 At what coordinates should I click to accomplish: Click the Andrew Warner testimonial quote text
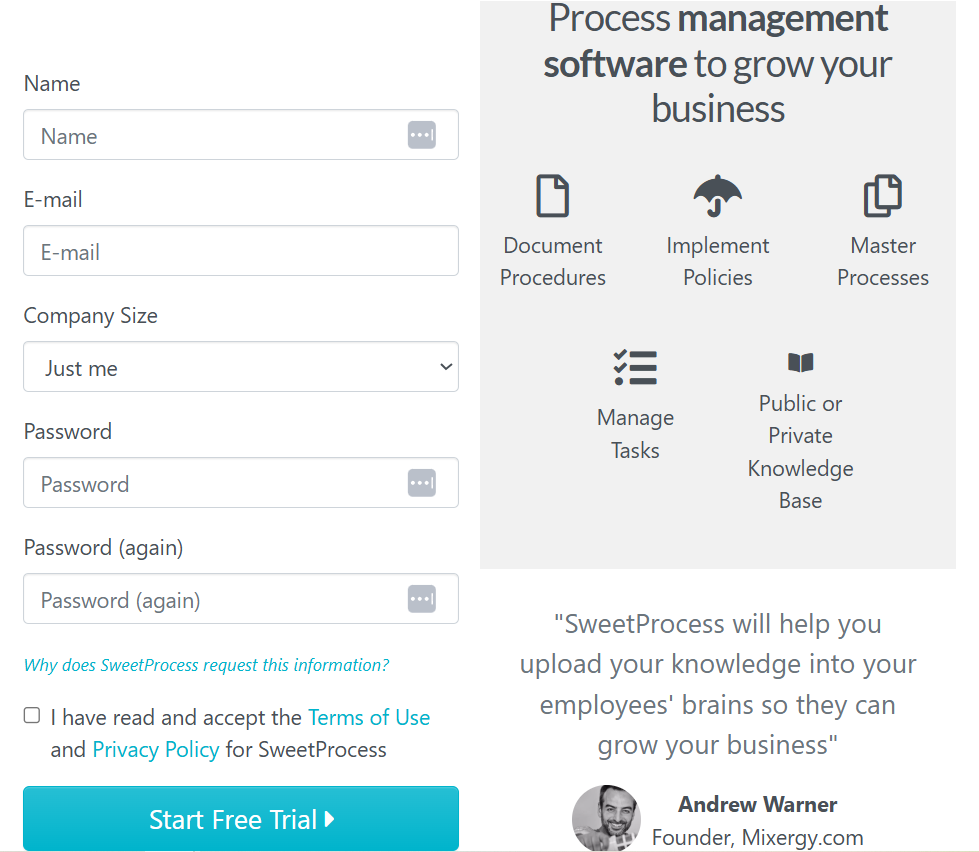click(x=717, y=684)
